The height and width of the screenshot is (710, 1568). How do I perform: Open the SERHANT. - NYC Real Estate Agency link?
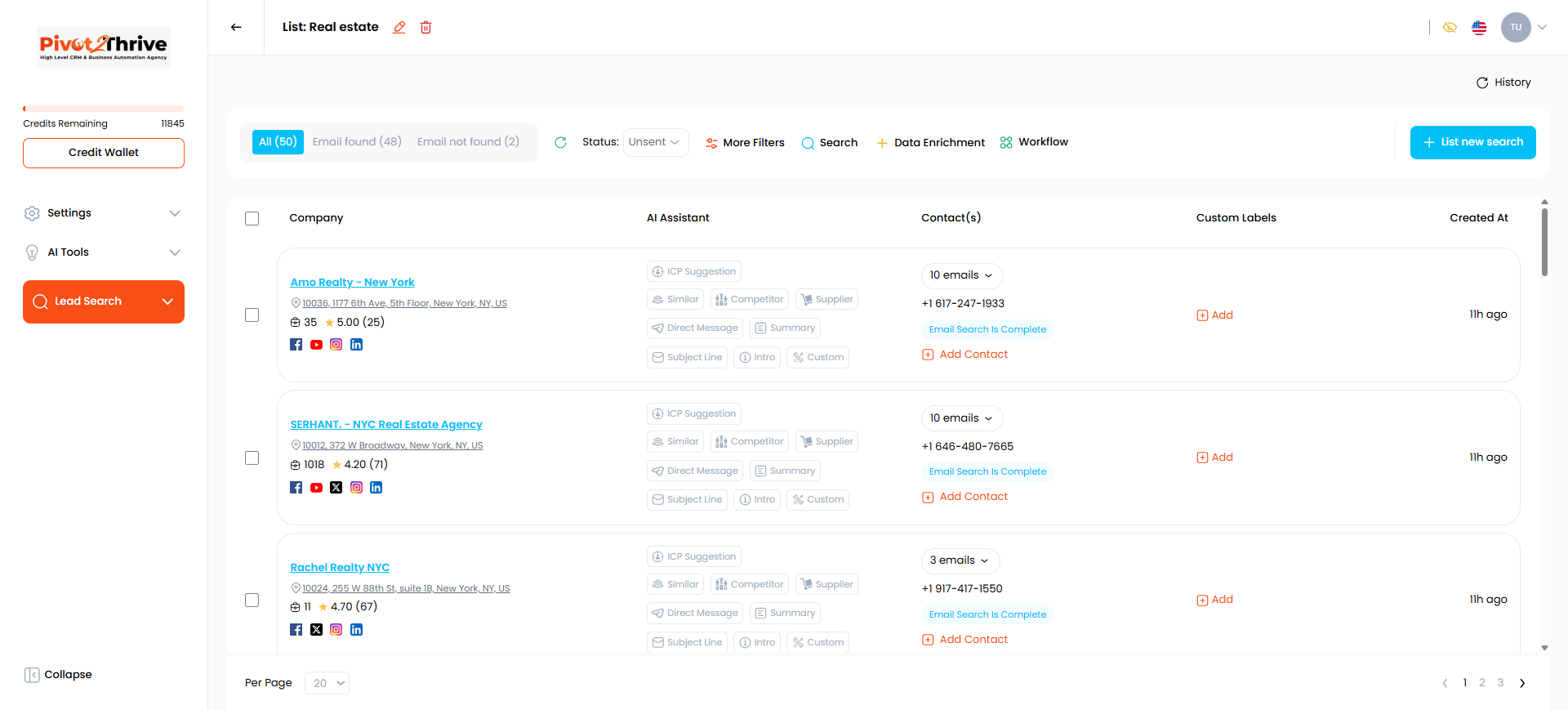click(386, 425)
